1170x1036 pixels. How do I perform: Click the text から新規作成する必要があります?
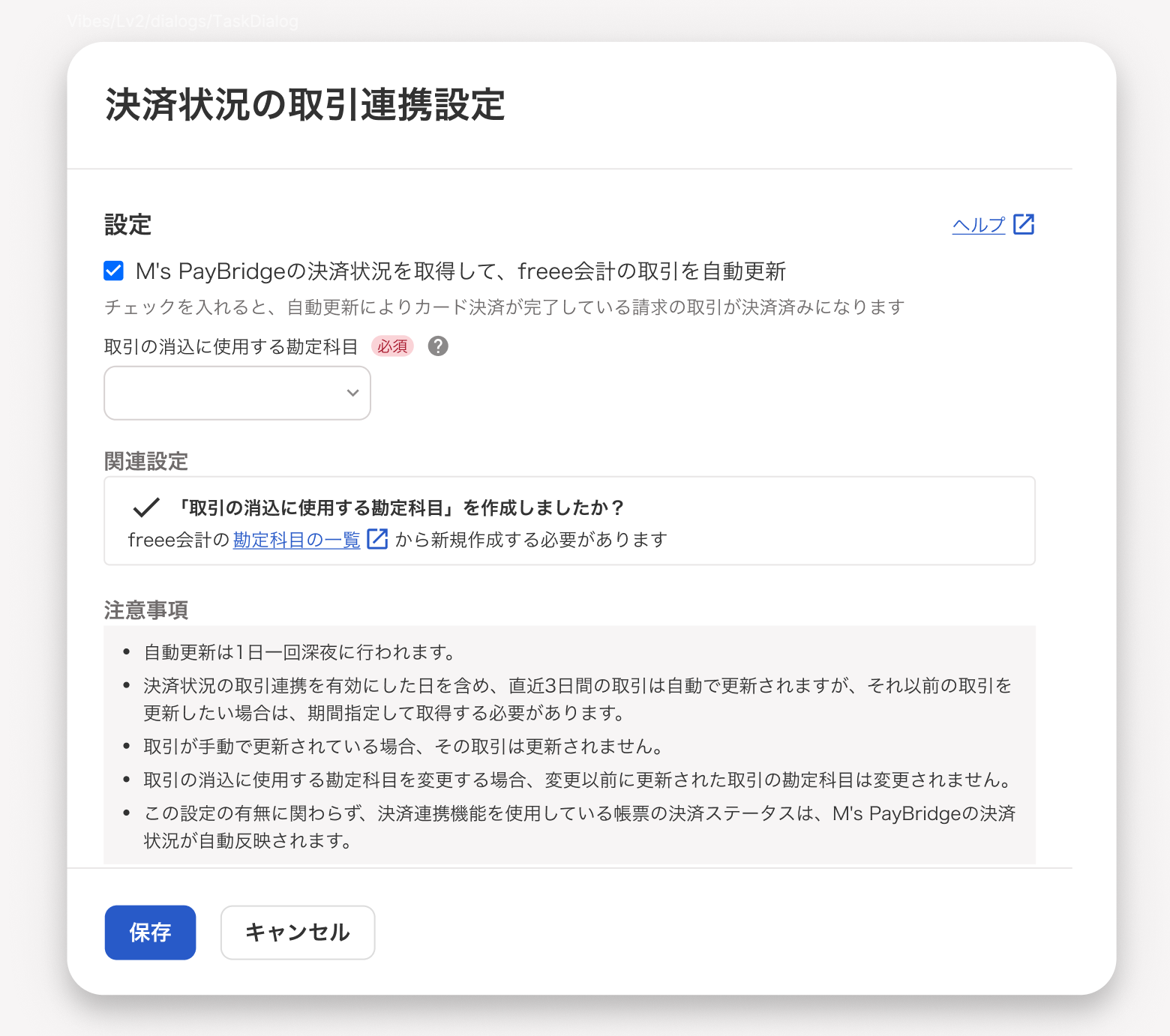(x=531, y=540)
